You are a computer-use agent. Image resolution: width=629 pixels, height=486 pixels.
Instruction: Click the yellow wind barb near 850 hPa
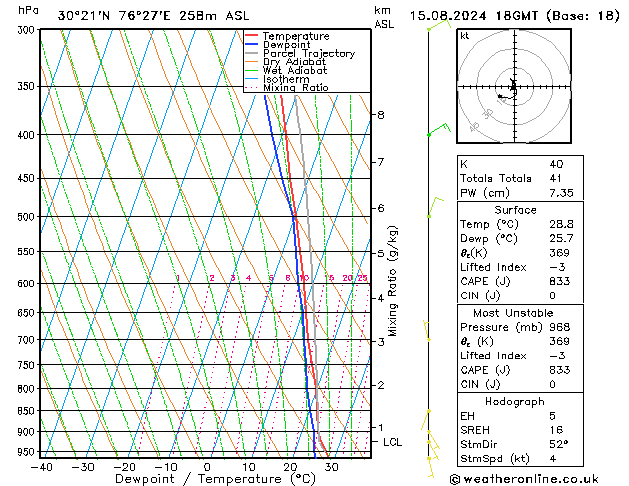point(426,419)
